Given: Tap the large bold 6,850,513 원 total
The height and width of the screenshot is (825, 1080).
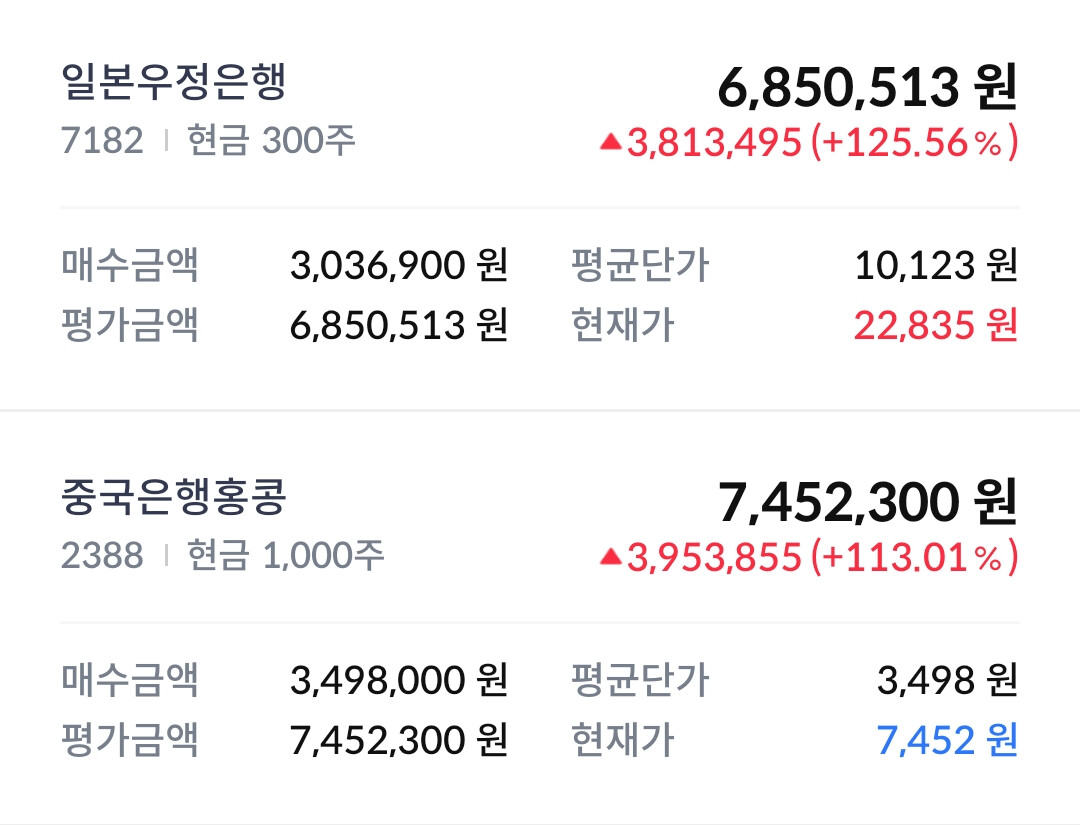Looking at the screenshot, I should click(867, 88).
